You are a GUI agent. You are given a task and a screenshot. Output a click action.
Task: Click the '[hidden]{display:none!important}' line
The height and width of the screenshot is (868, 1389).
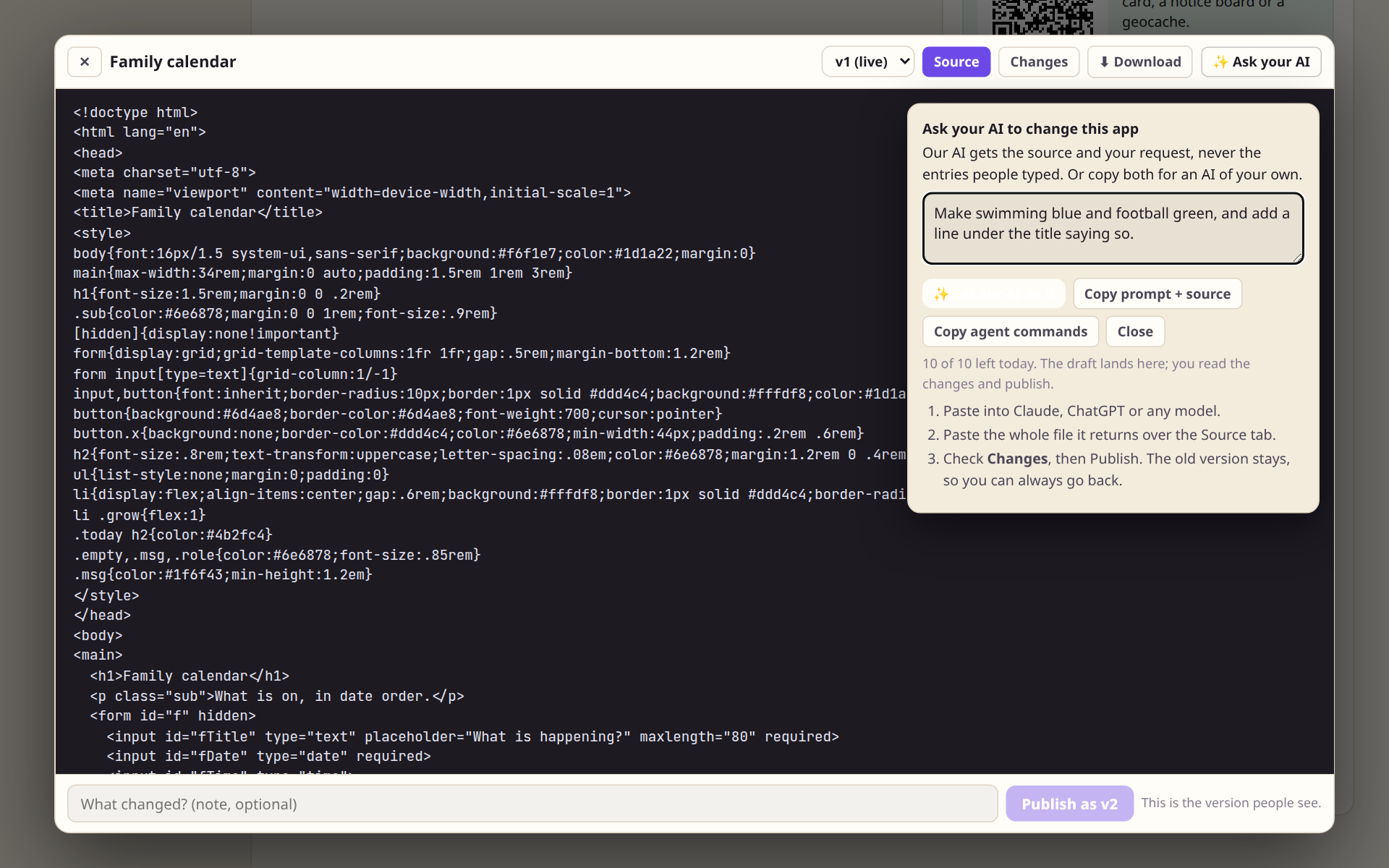206,334
